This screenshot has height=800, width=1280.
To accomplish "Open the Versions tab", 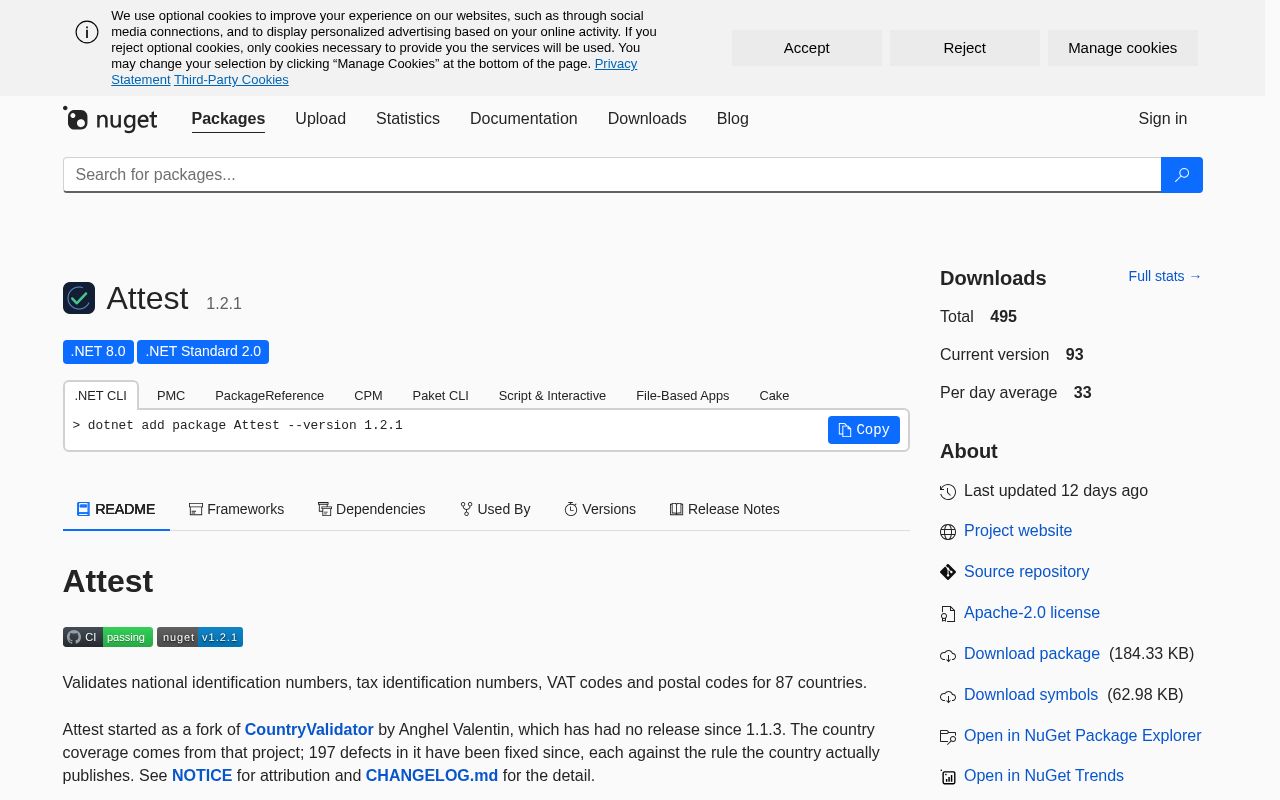I will click(600, 509).
